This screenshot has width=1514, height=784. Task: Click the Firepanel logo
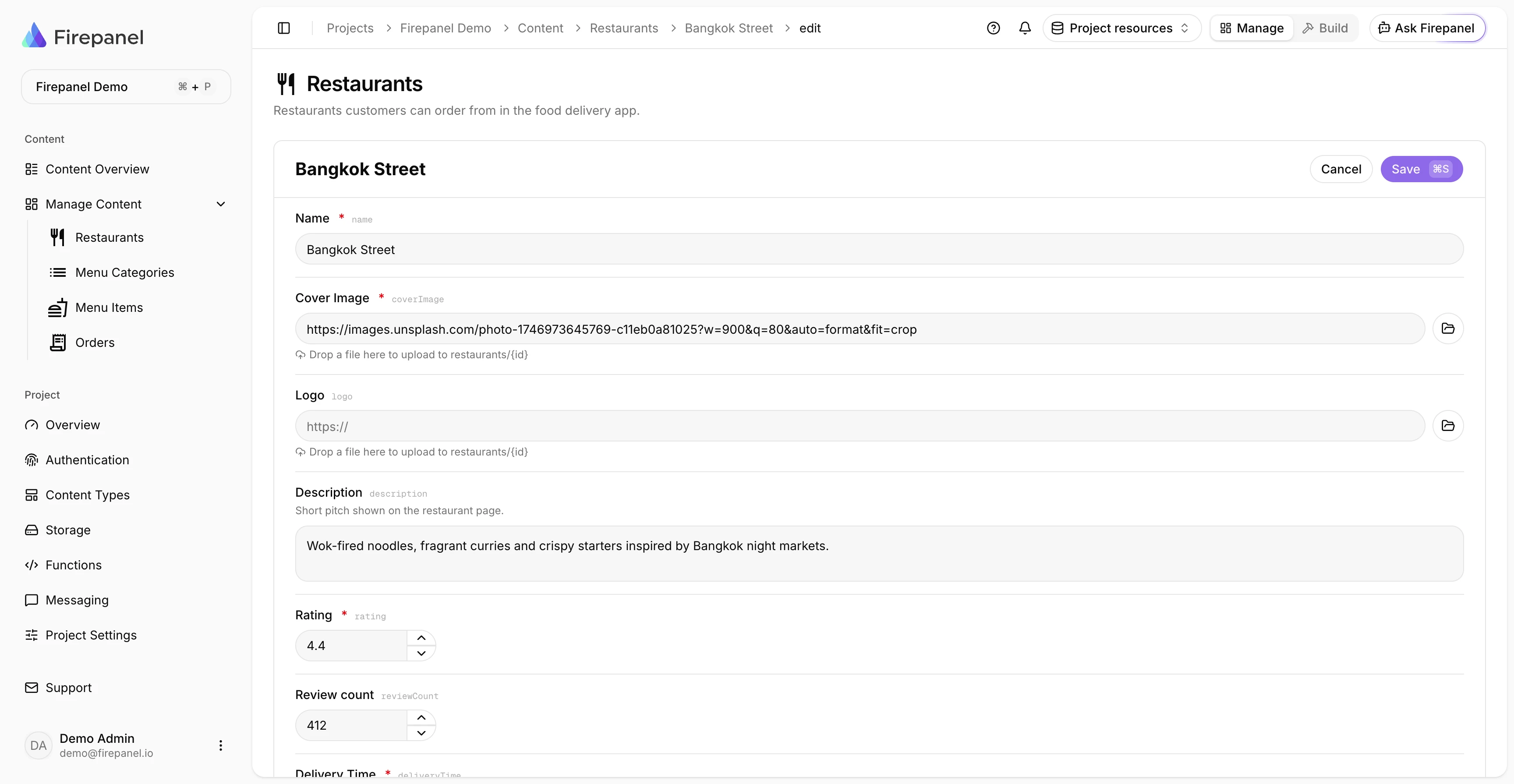coord(83,36)
